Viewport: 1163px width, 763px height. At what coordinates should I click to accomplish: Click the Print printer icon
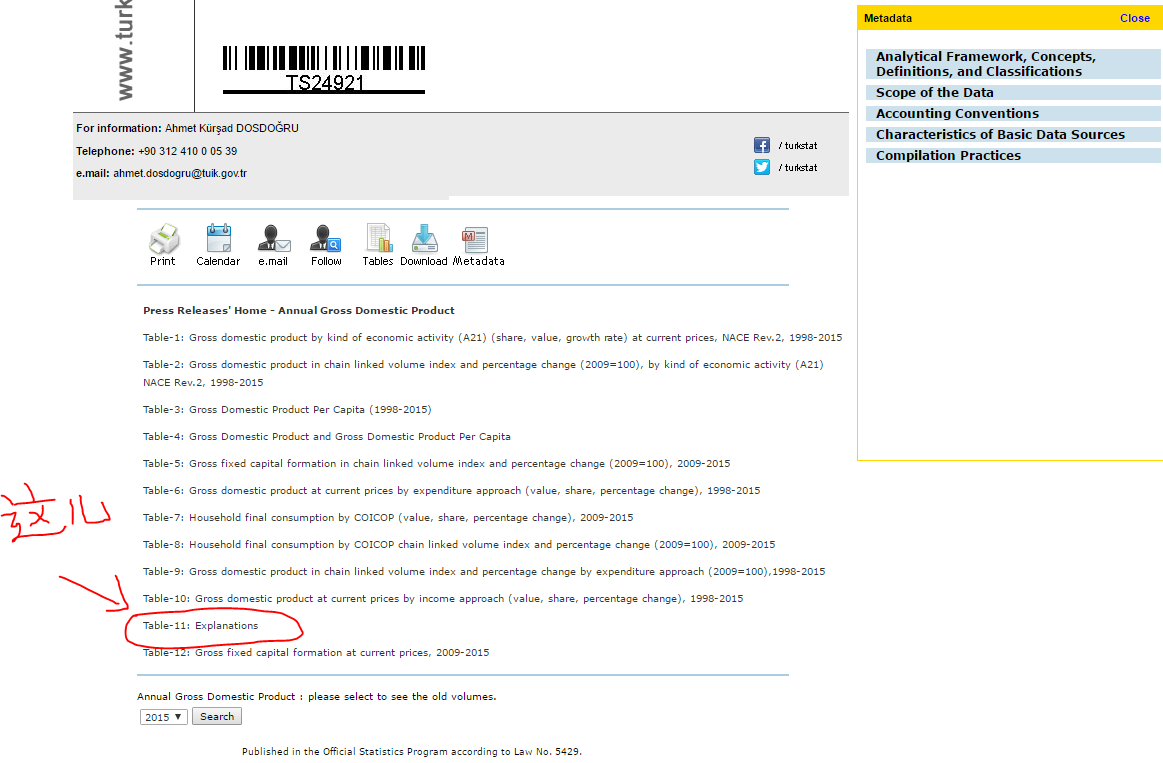[x=164, y=239]
